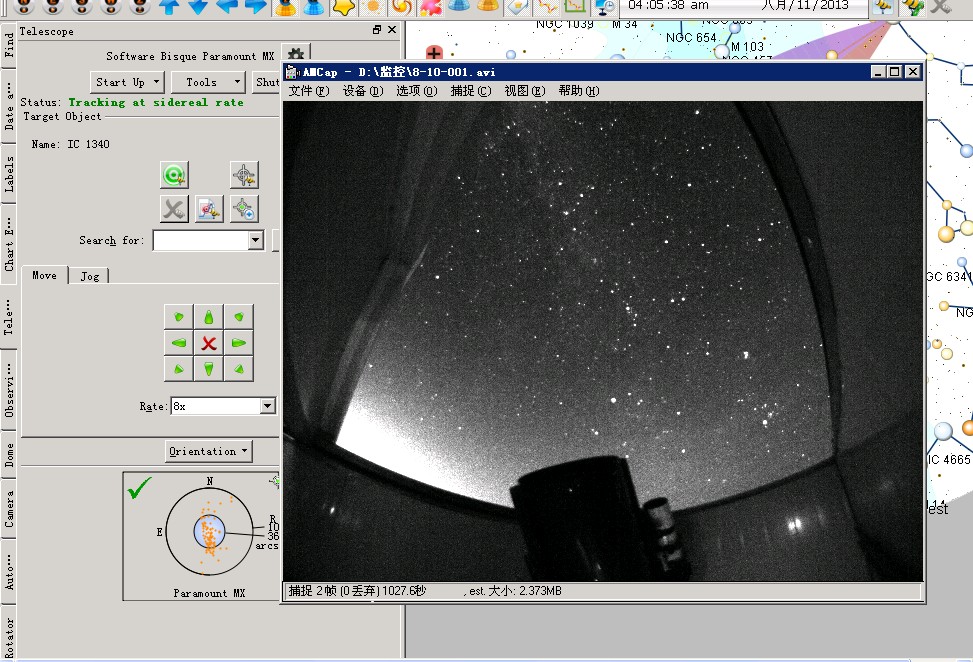This screenshot has height=662, width=973.
Task: Open the Autoguider side tab
Action: (x=9, y=571)
